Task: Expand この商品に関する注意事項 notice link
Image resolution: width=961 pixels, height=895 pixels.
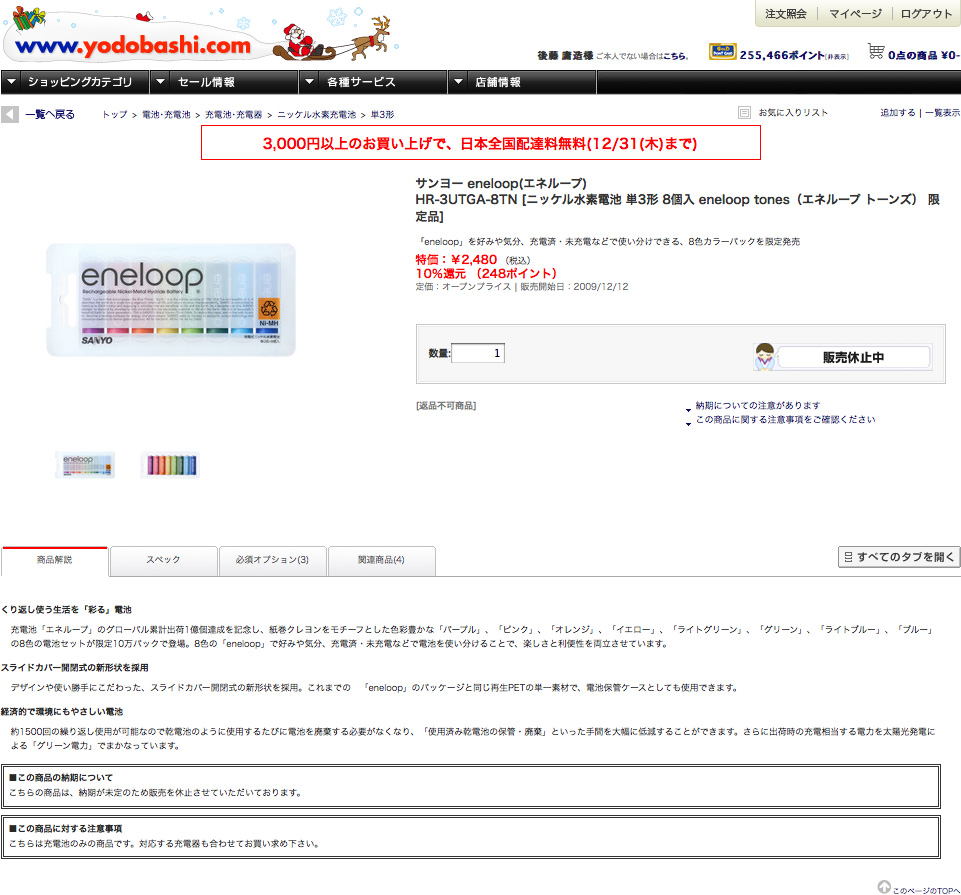Action: coord(785,419)
